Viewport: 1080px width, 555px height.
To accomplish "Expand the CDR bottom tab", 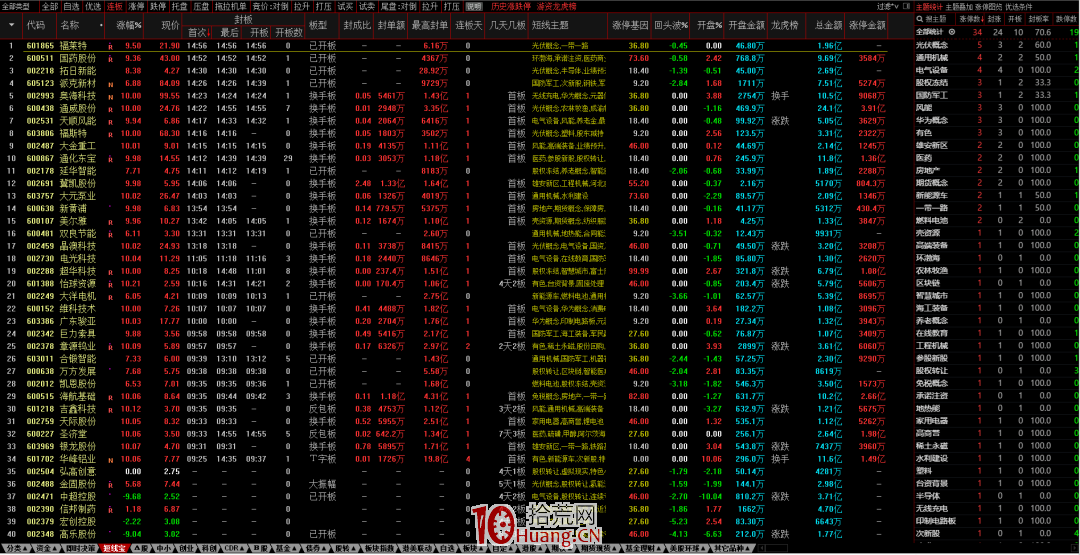I will click(x=233, y=549).
